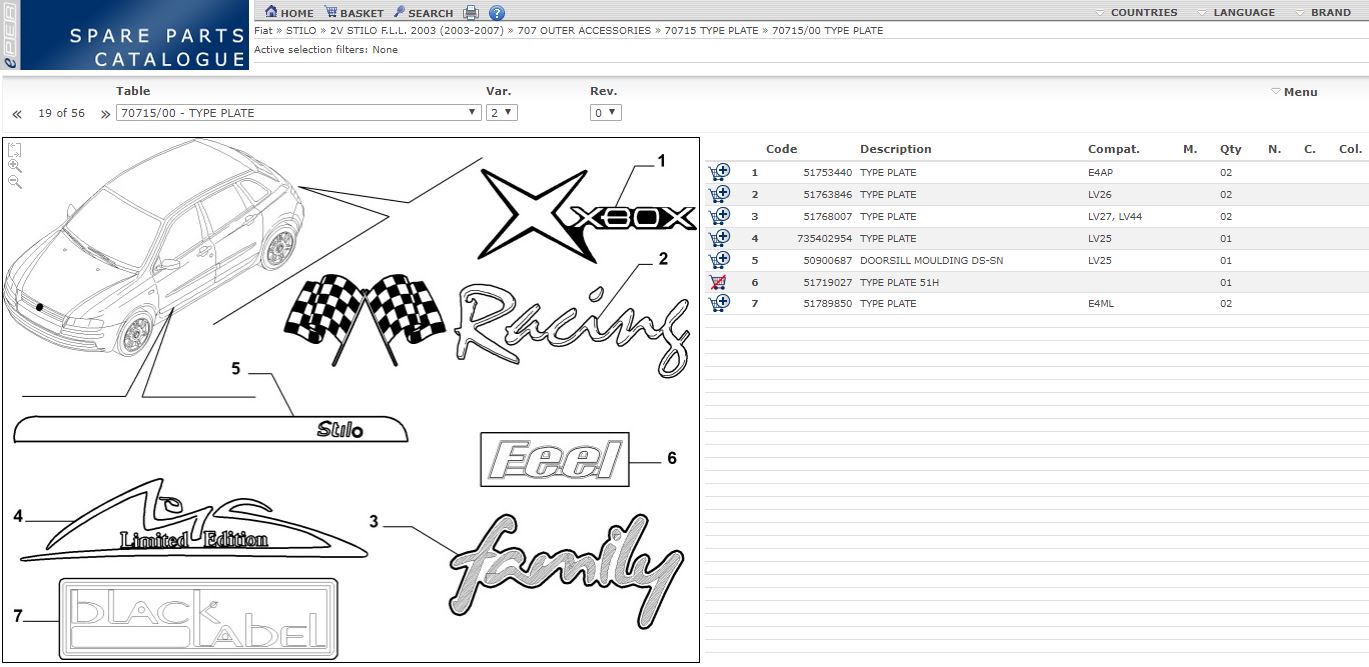Click the 2V STILO F.L.L. 2003 breadcrumb
Image resolution: width=1369 pixels, height=667 pixels.
coord(417,31)
